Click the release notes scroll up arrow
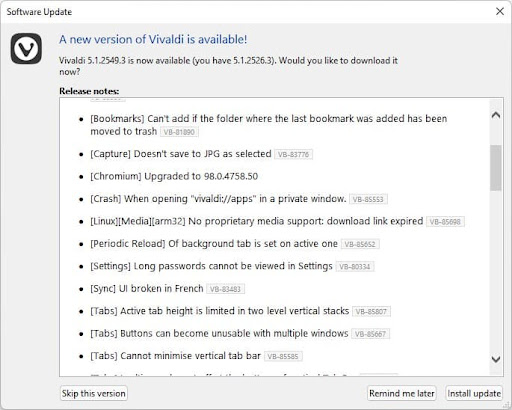The width and height of the screenshot is (512, 410). pos(496,115)
